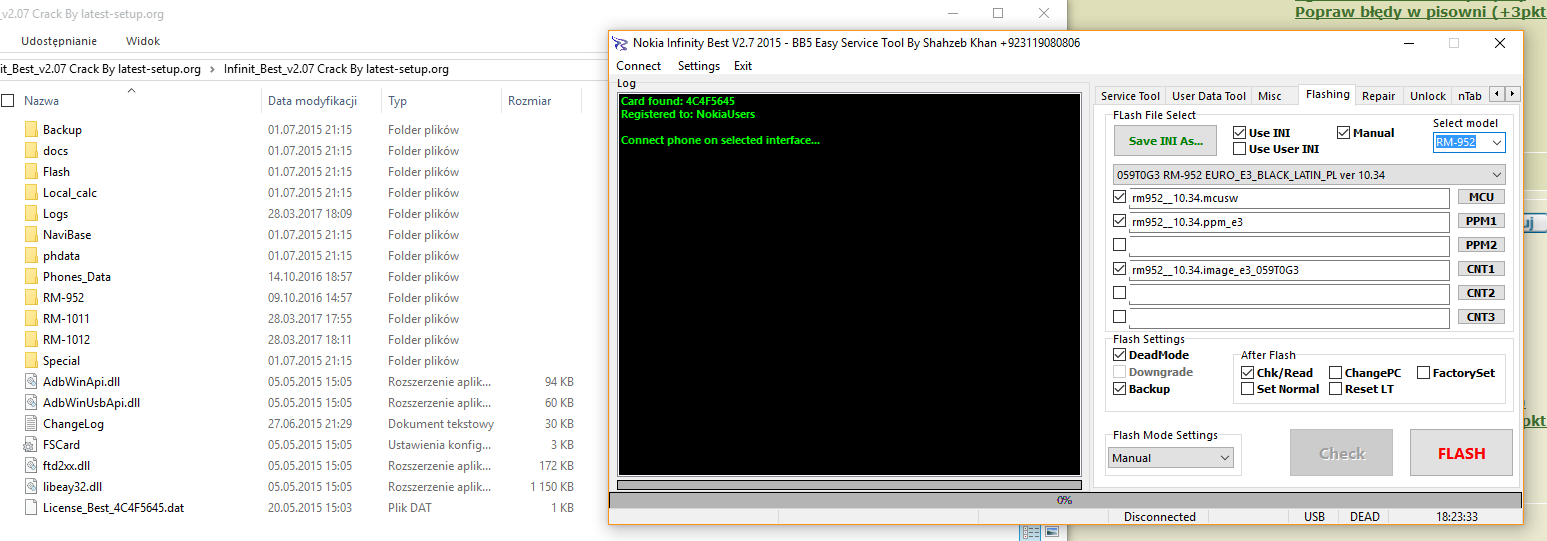Click the log panel horizontal scrollbar
Screen dimensions: 1547x541
coord(849,485)
